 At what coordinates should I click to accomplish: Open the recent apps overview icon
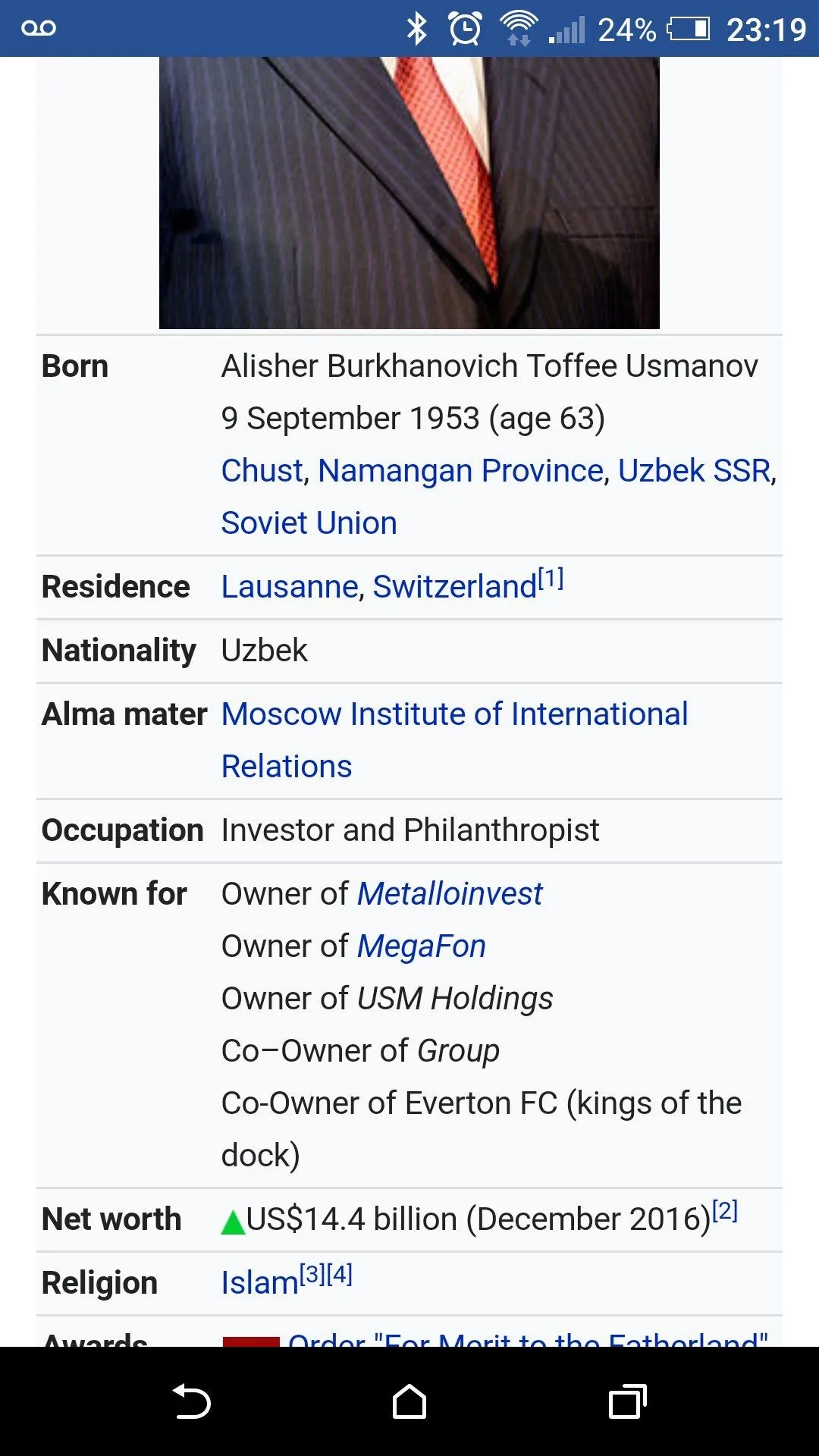click(627, 1401)
